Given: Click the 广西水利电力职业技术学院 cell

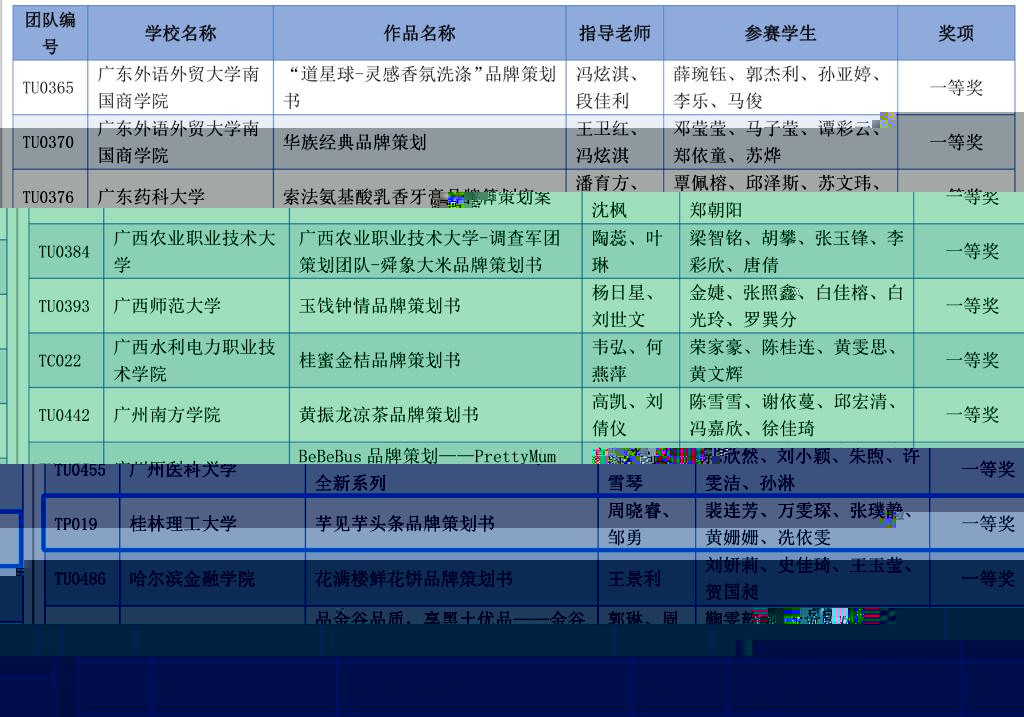Looking at the screenshot, I should (196, 360).
